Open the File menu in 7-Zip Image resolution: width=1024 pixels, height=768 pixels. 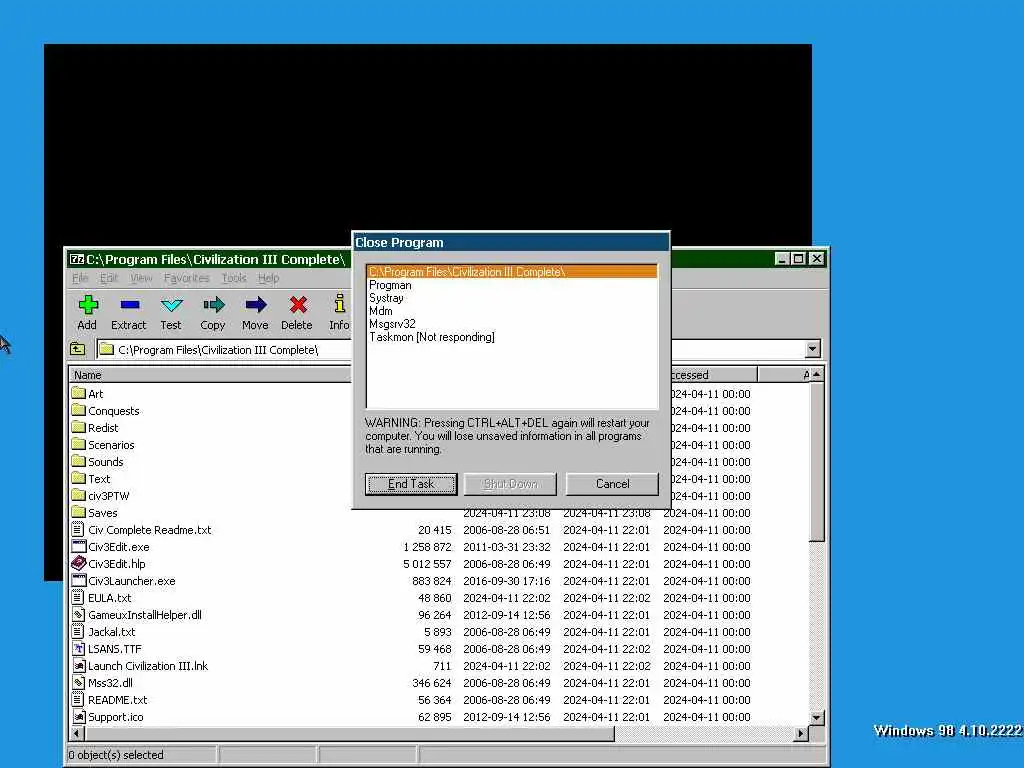(80, 278)
